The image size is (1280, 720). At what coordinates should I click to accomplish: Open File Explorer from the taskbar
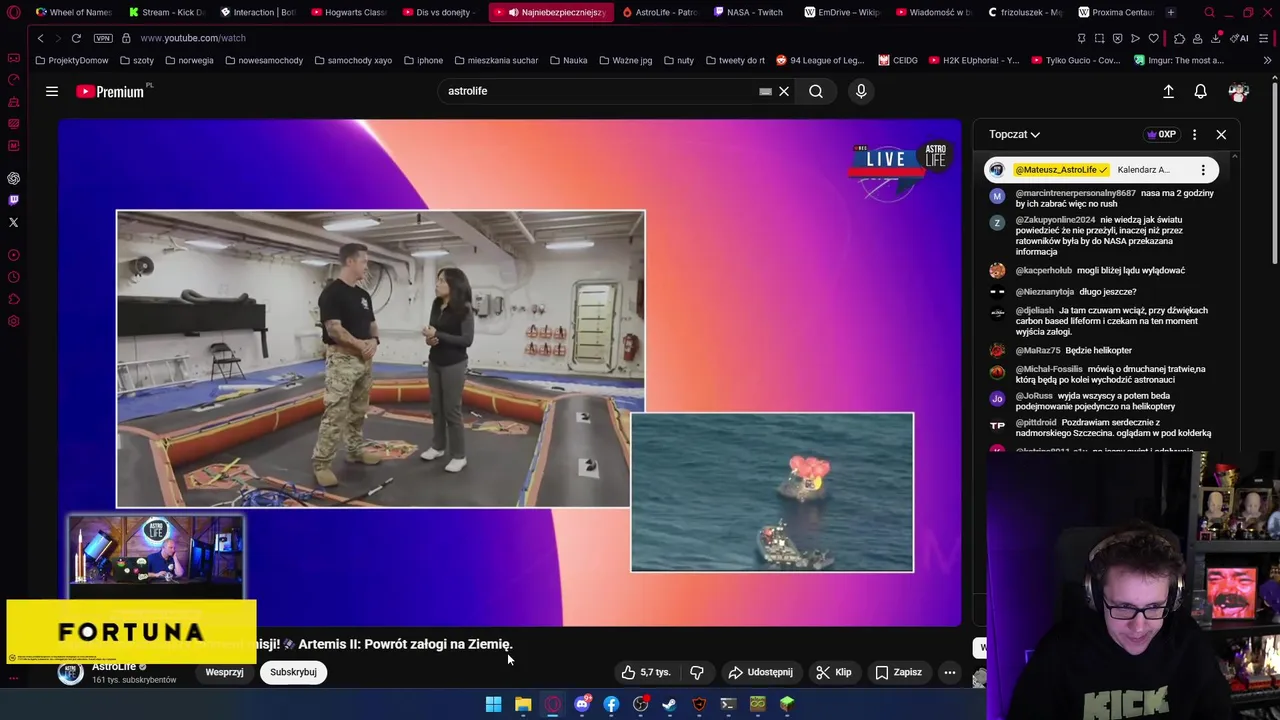523,704
